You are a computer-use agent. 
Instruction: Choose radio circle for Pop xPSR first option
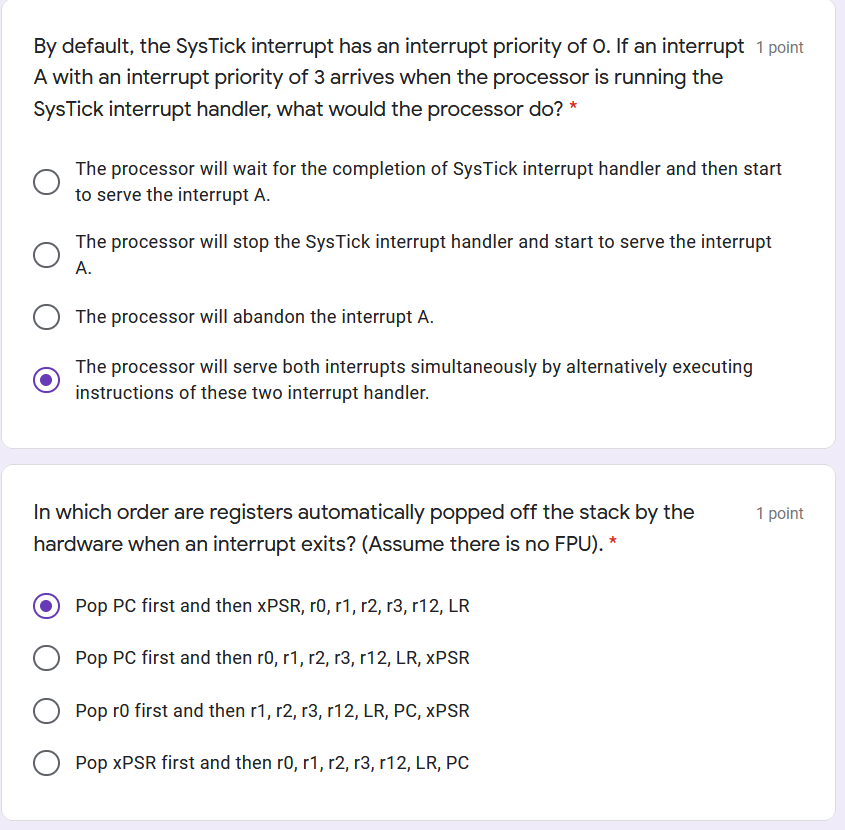tap(46, 763)
